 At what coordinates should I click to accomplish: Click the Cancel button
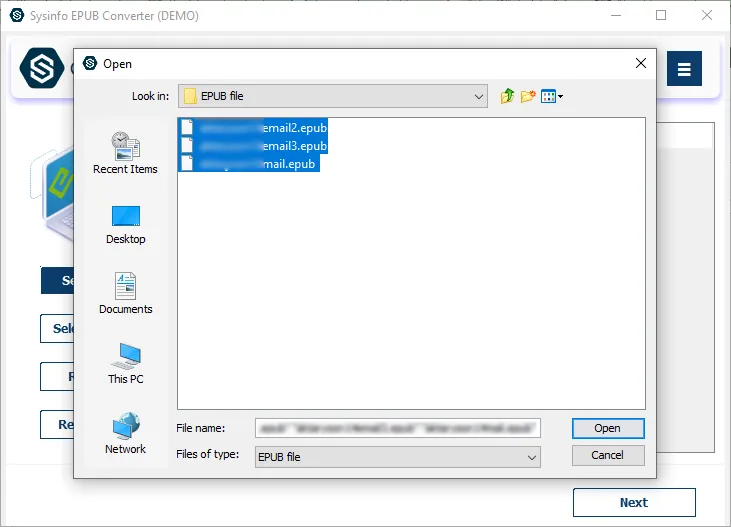[x=608, y=455]
